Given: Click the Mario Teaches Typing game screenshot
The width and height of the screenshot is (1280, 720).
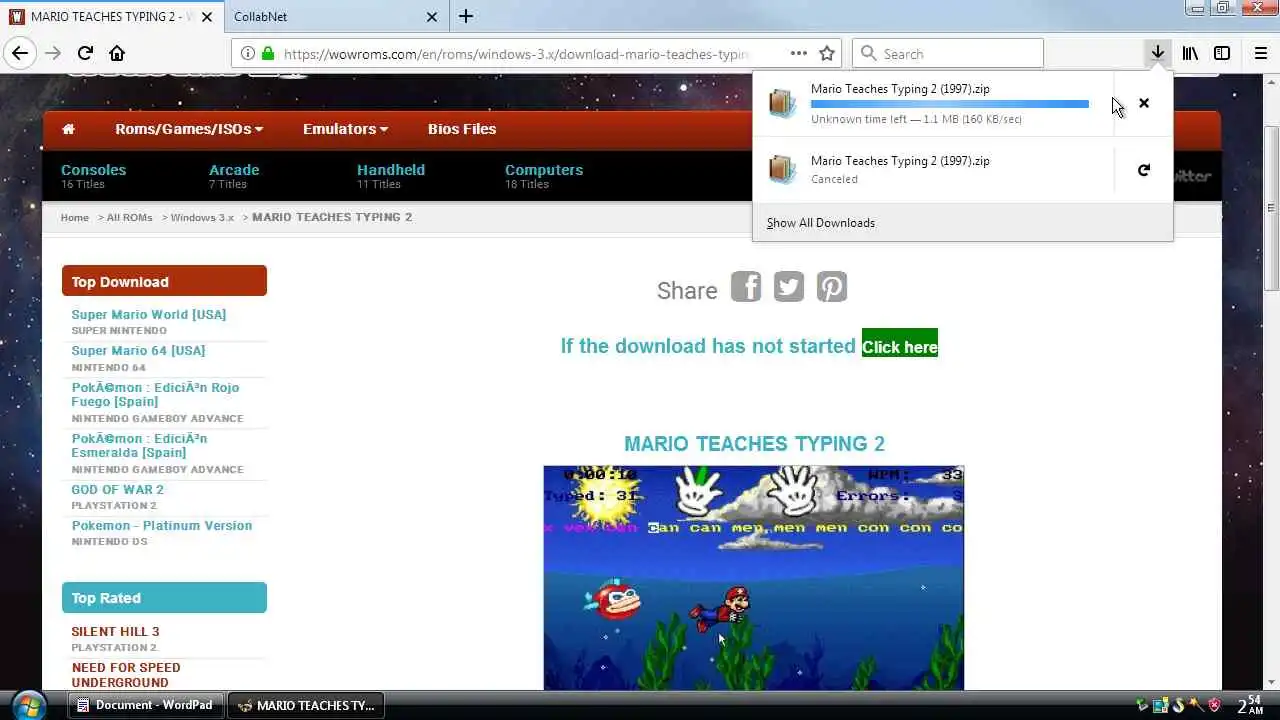Looking at the screenshot, I should point(754,578).
